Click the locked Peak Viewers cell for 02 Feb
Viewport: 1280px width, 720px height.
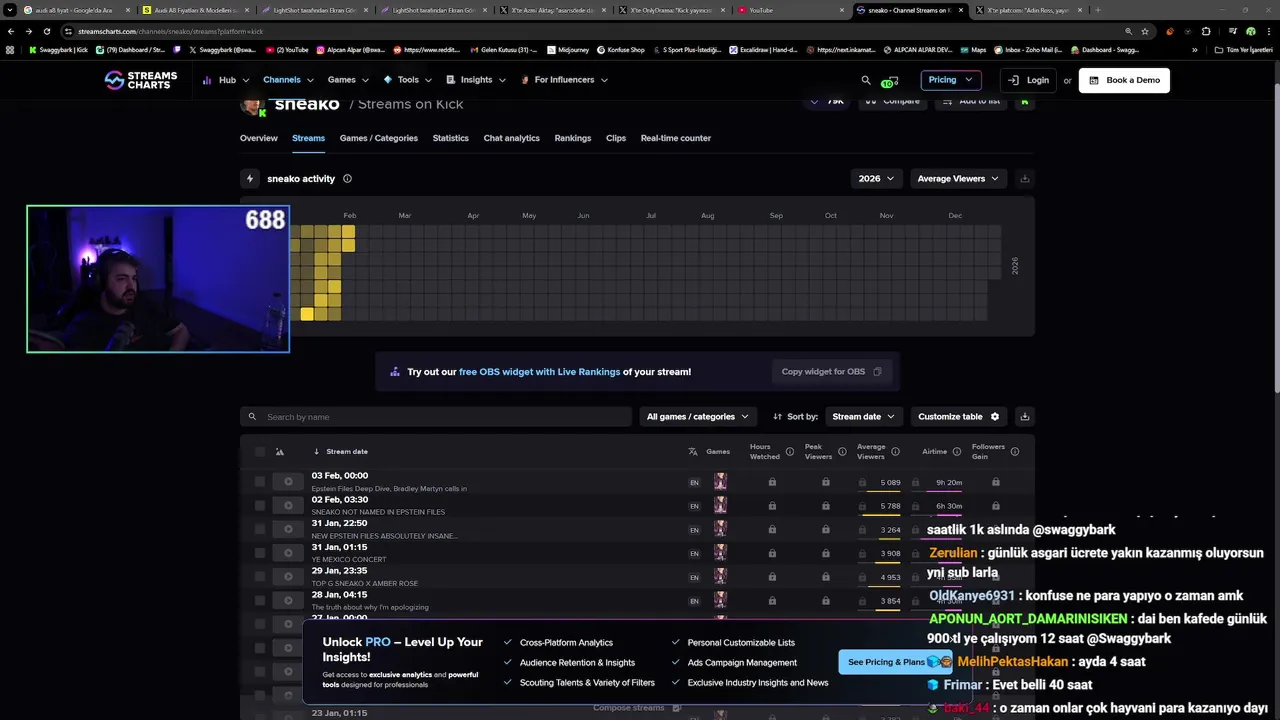click(x=825, y=506)
